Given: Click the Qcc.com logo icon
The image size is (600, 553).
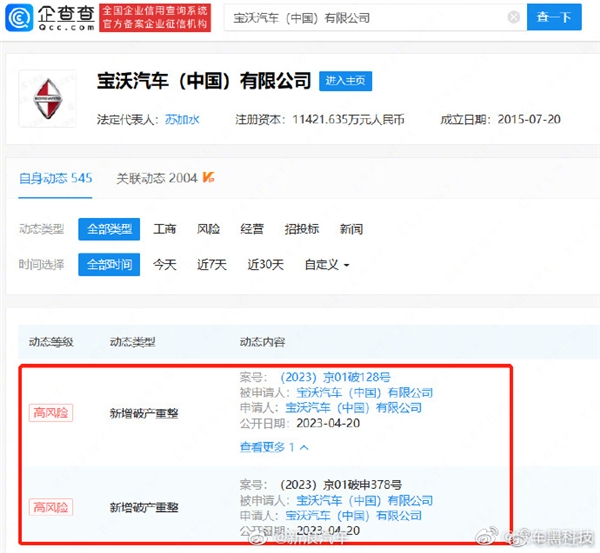Looking at the screenshot, I should pos(19,17).
